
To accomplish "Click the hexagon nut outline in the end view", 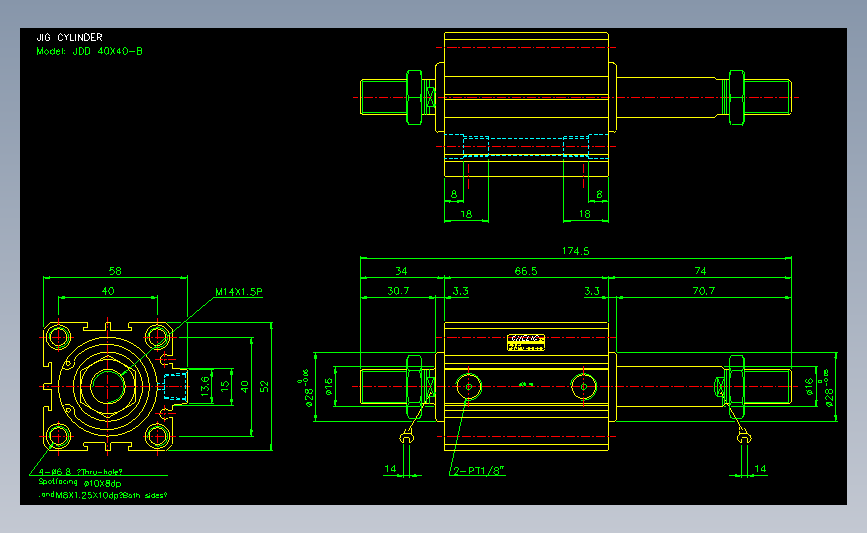I will (x=108, y=386).
